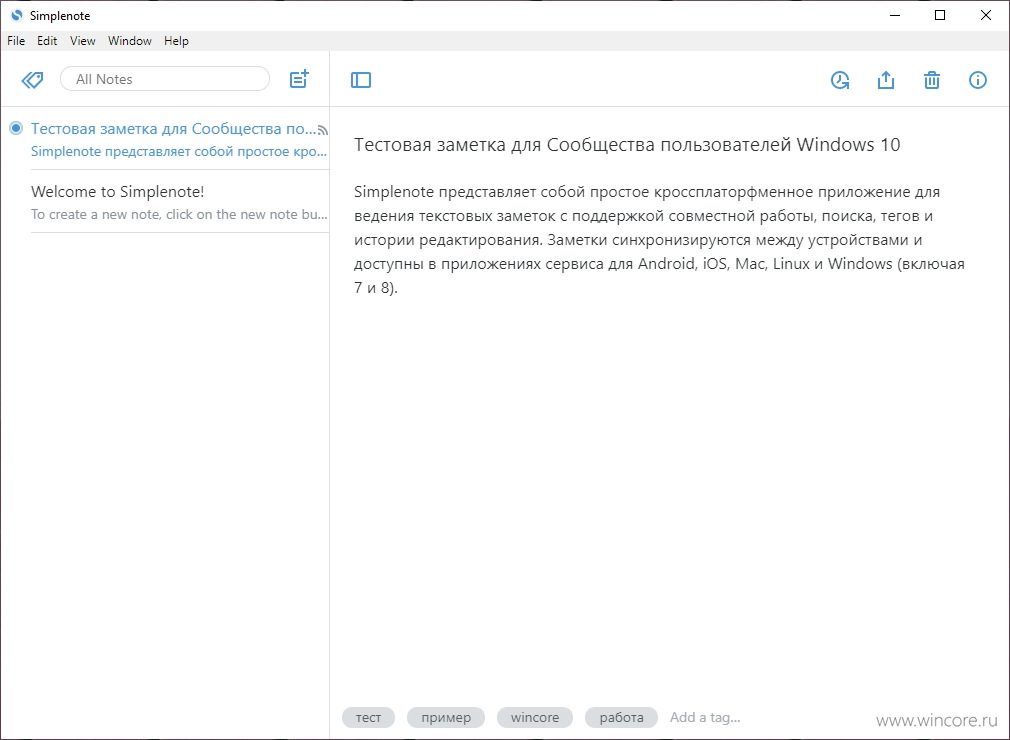
Task: Click the тест tag
Action: (x=368, y=717)
